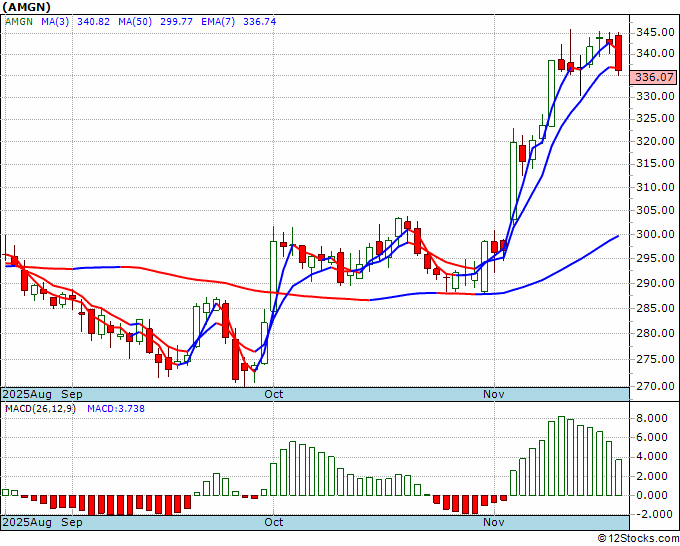
Task: Click the (AMGN) chart title
Action: point(26,7)
